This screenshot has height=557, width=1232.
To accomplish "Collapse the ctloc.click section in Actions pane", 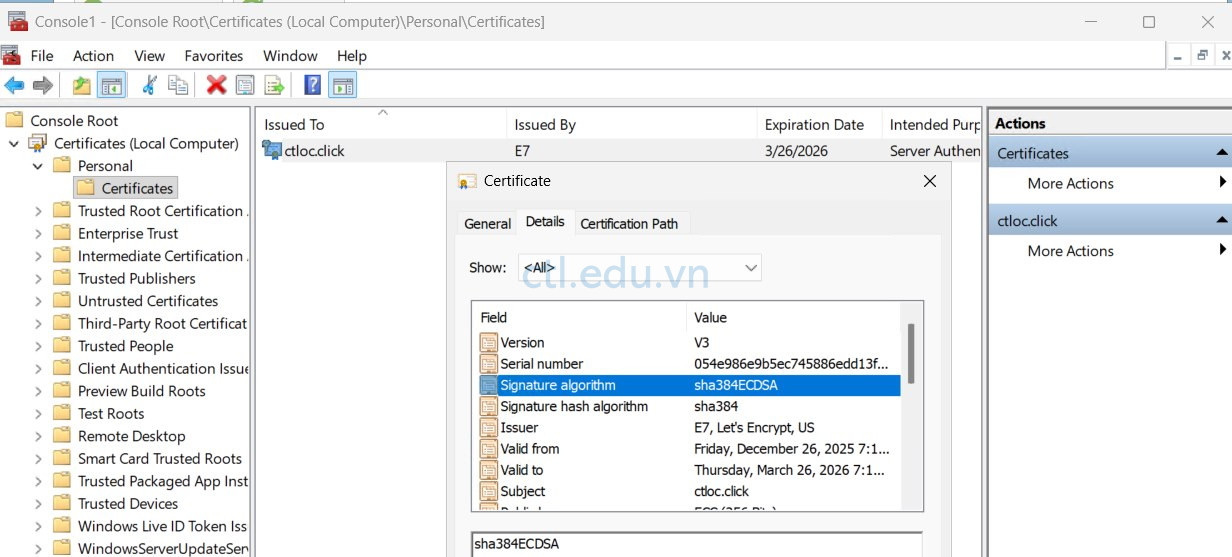I will (1221, 221).
